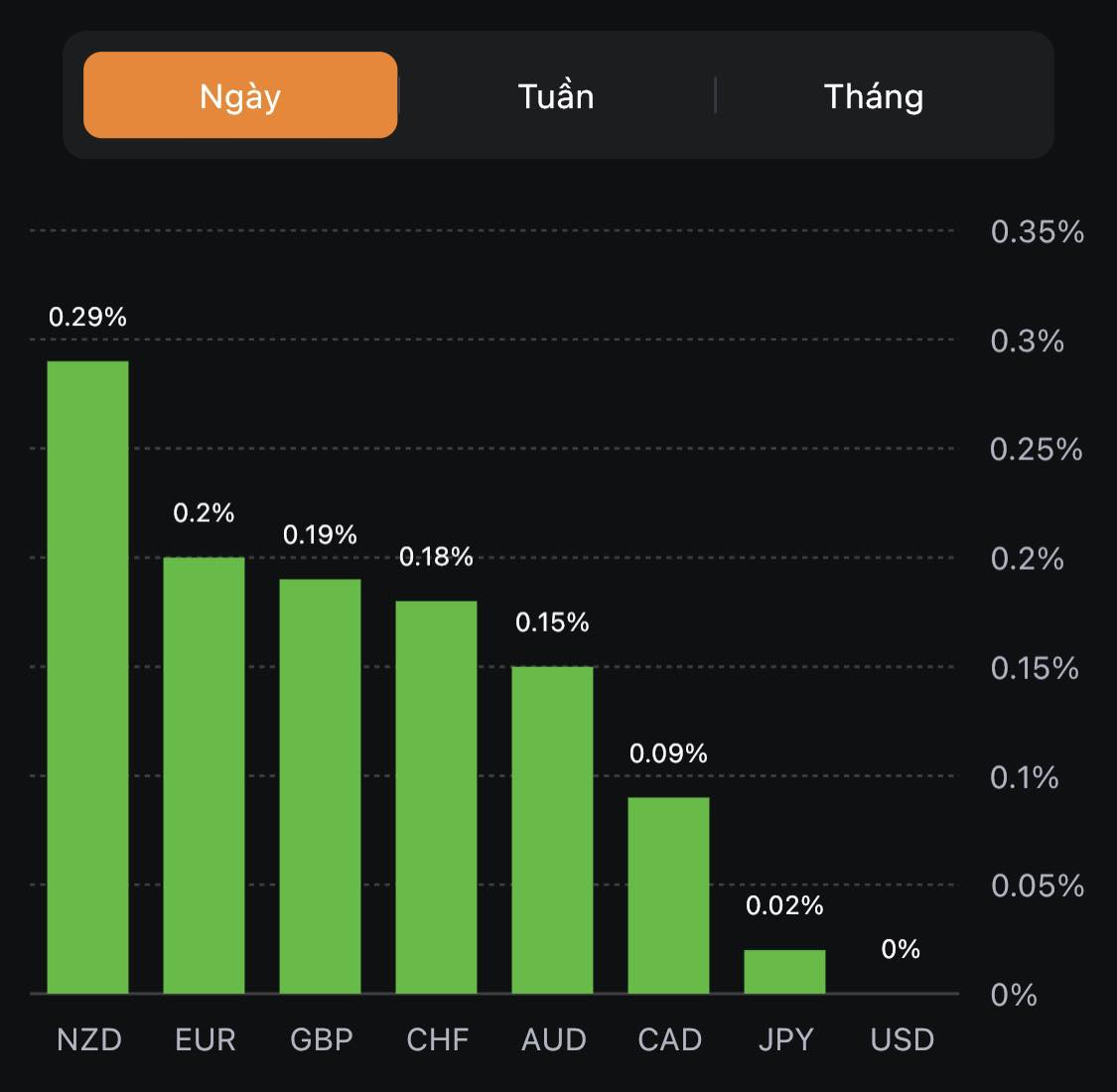The image size is (1117, 1092).
Task: Click the AUD green bar
Action: click(552, 829)
